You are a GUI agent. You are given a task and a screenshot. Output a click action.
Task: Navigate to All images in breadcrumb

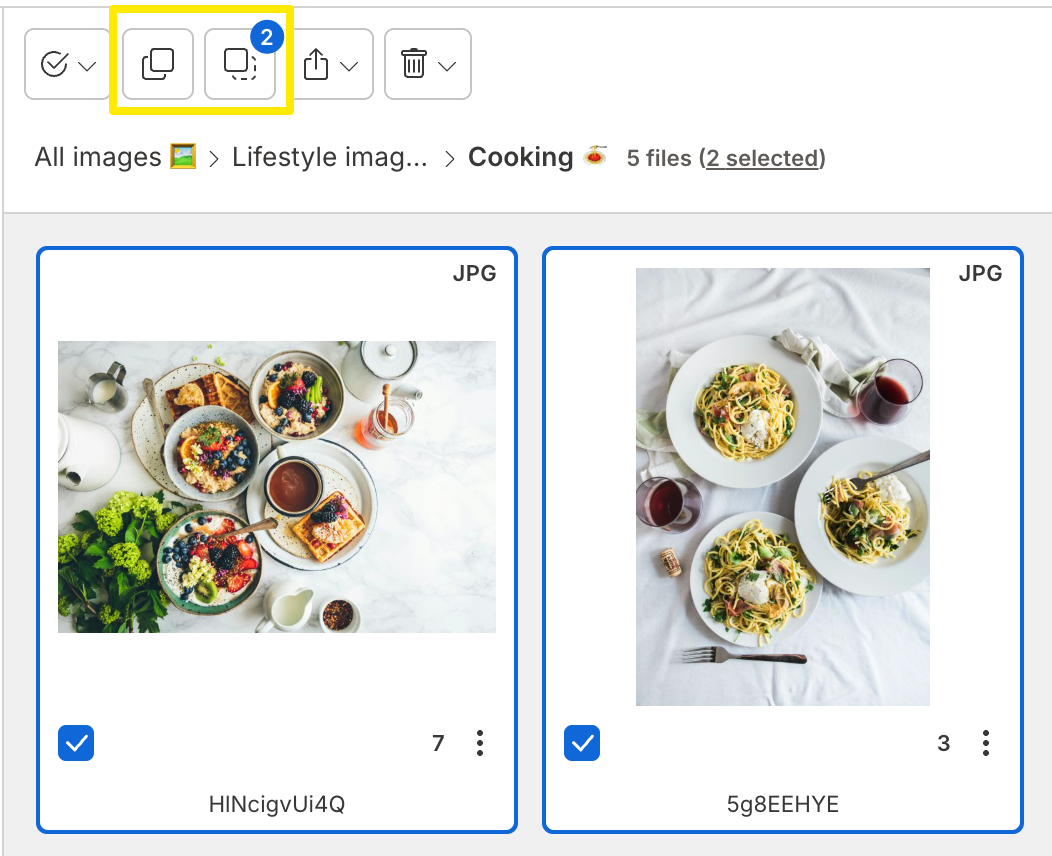tap(97, 156)
